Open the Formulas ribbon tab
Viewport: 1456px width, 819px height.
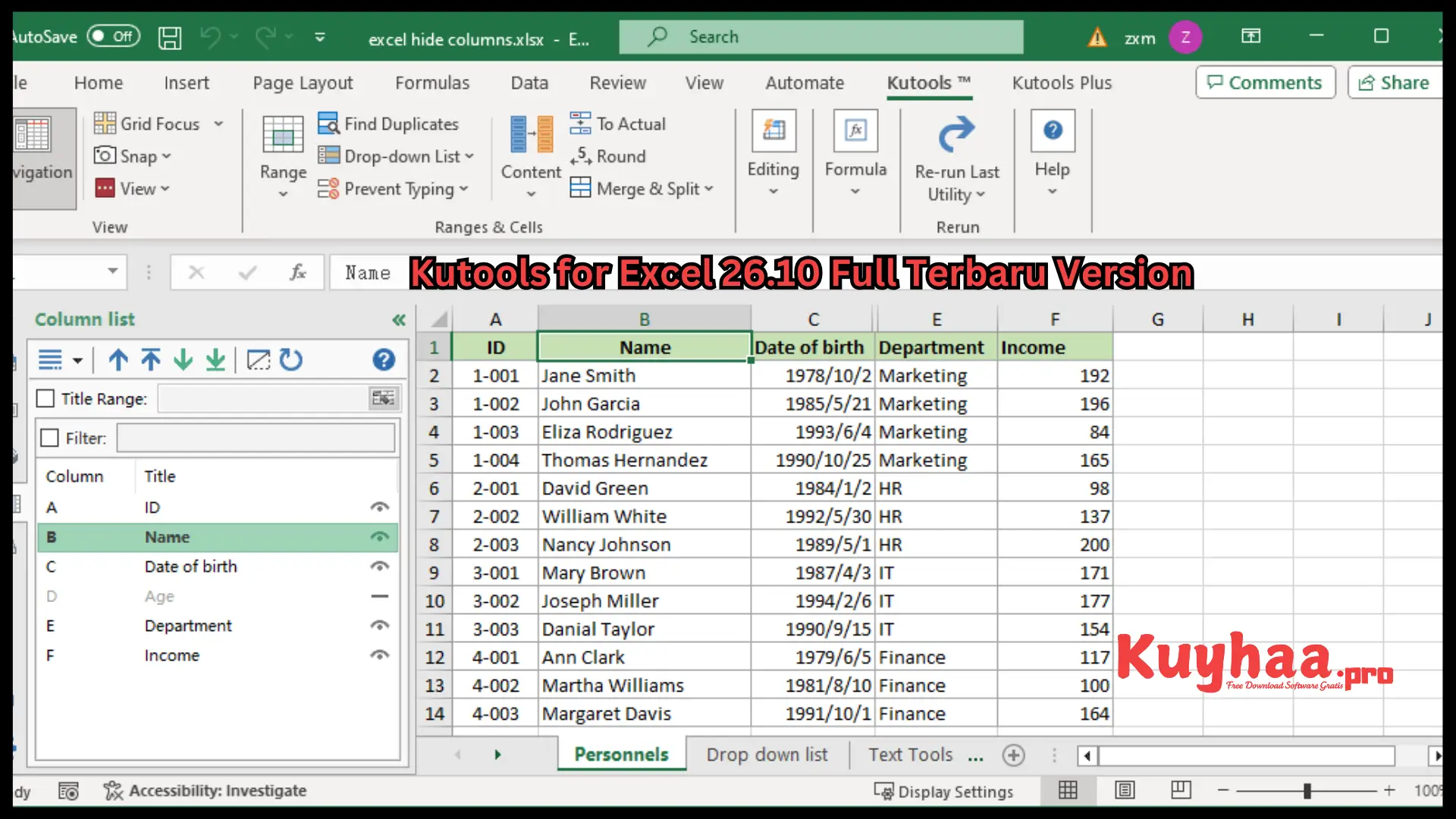point(432,83)
